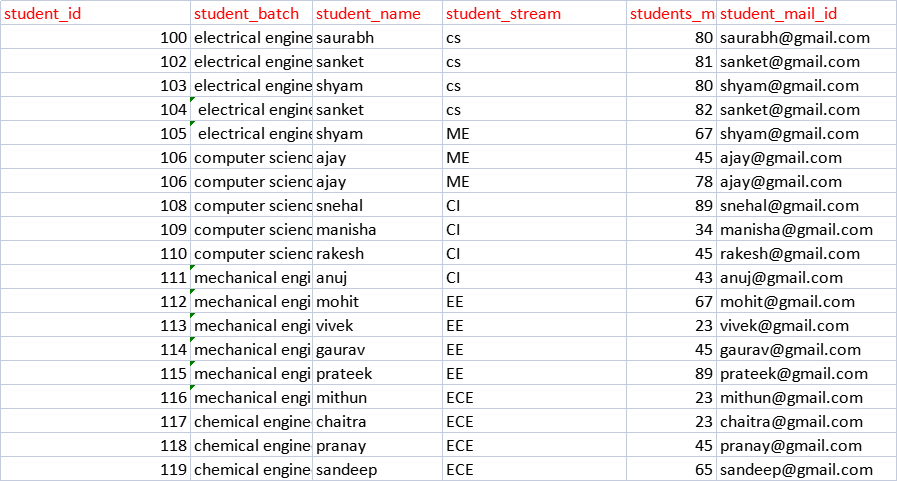Select marks cell 34
This screenshot has width=897, height=481.
pyautogui.click(x=671, y=229)
